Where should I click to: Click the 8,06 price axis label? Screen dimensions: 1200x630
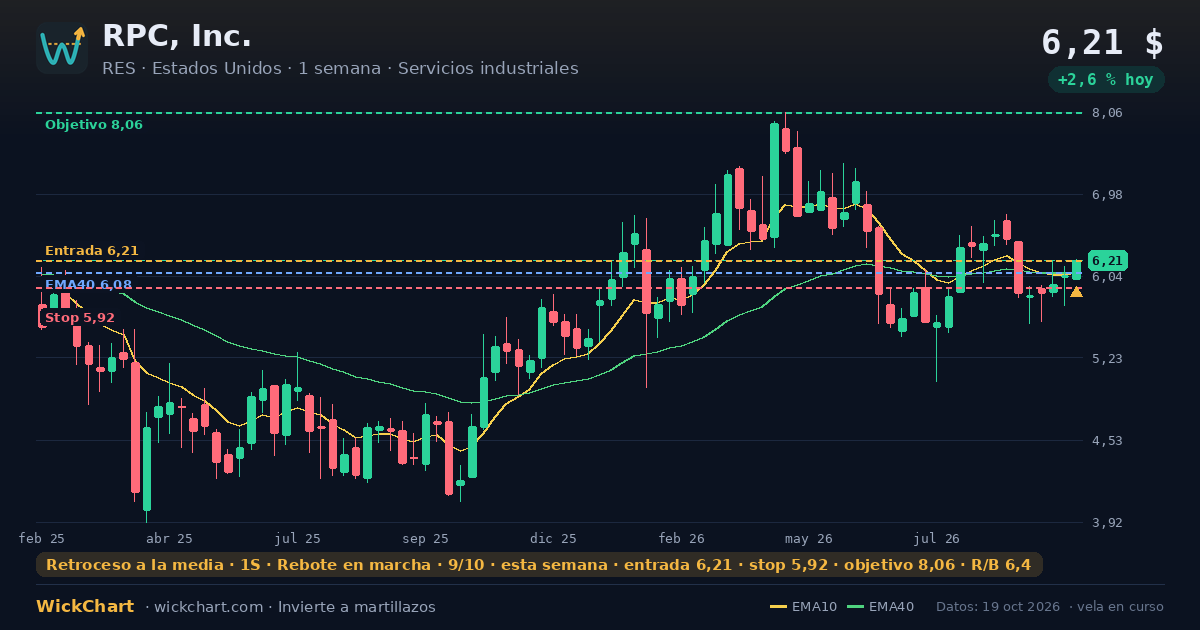[x=1107, y=113]
